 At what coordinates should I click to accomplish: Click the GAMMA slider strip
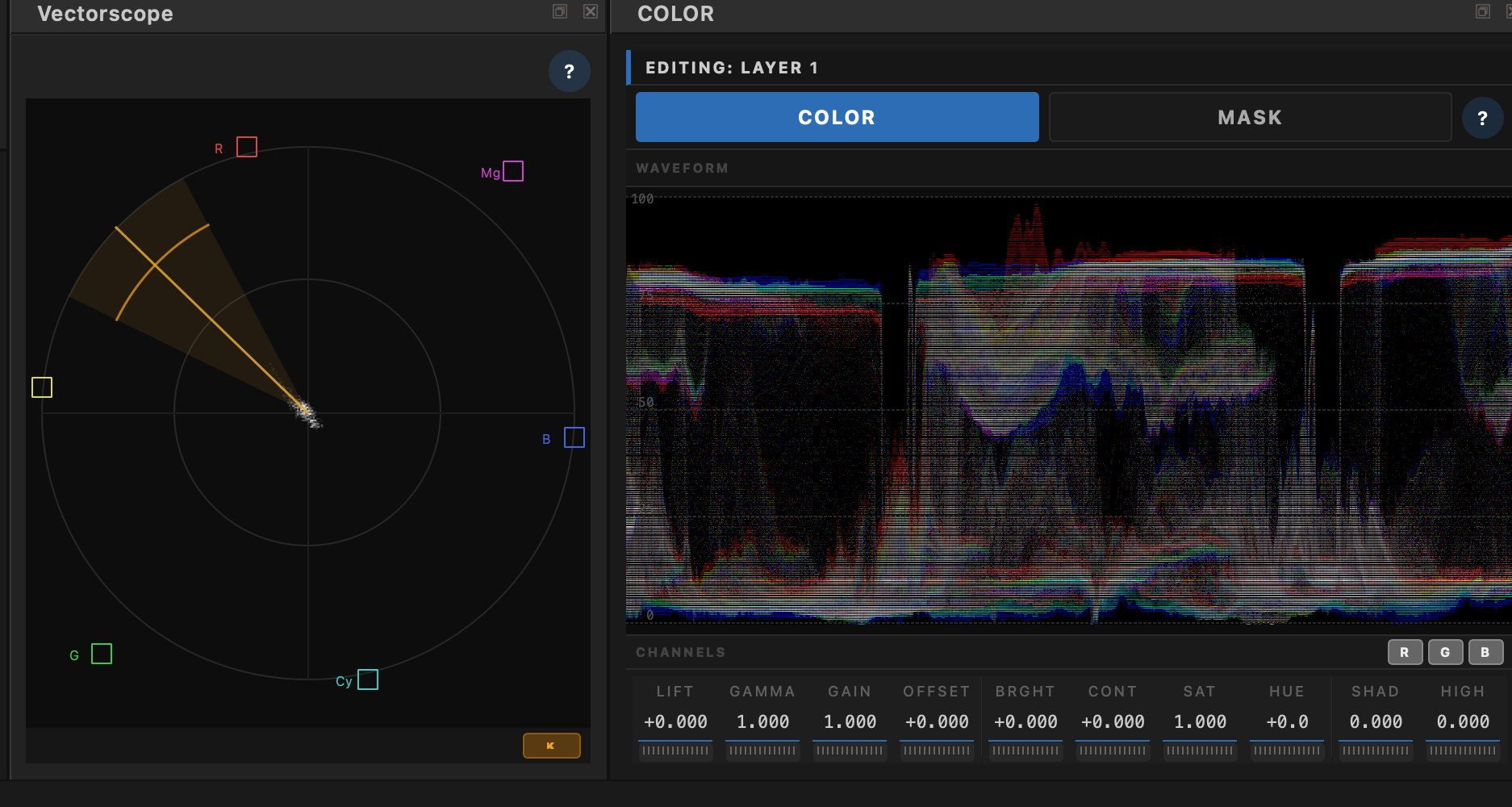tap(762, 751)
